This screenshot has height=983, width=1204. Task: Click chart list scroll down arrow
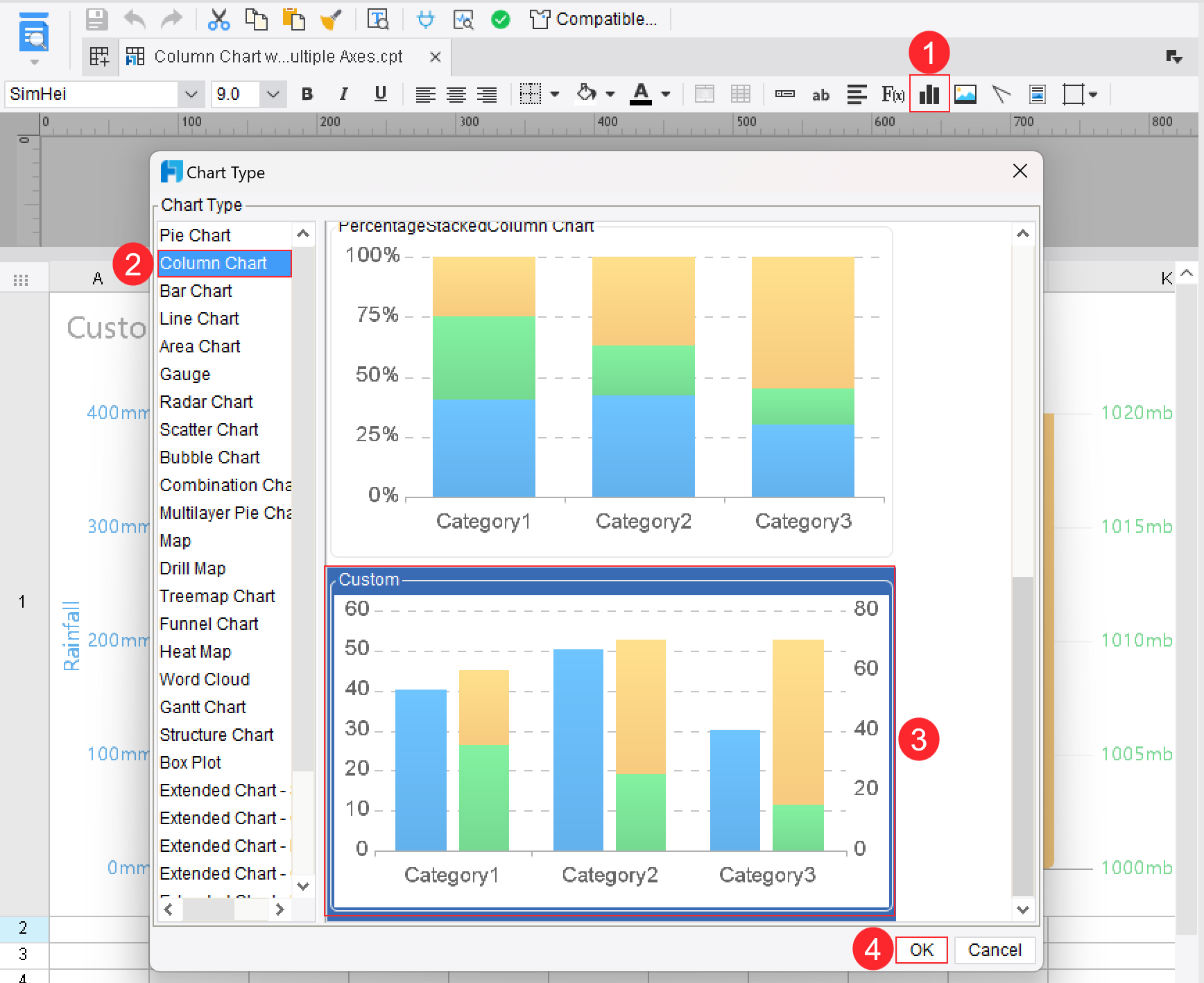coord(303,886)
